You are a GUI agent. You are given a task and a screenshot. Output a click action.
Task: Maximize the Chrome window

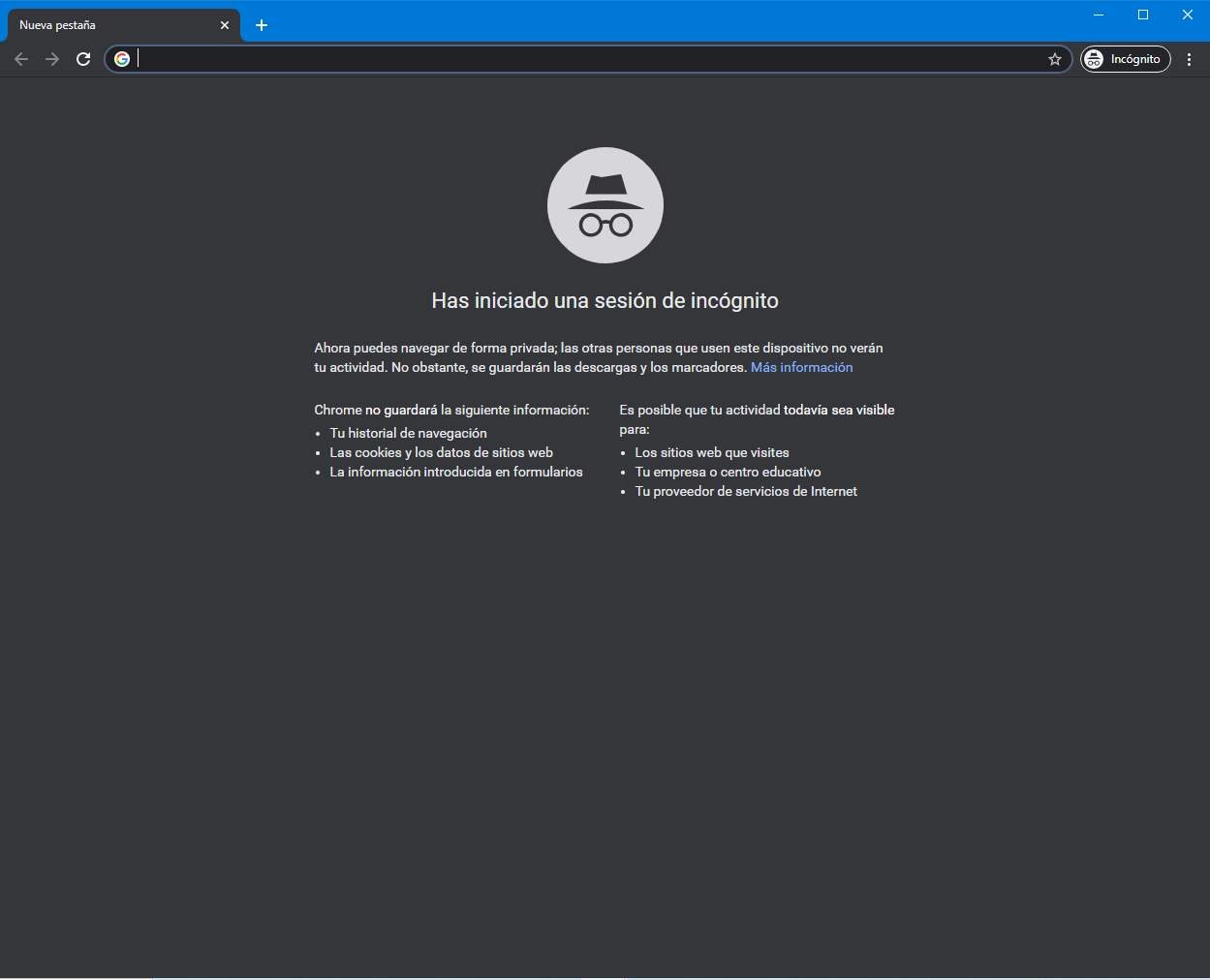[x=1143, y=15]
